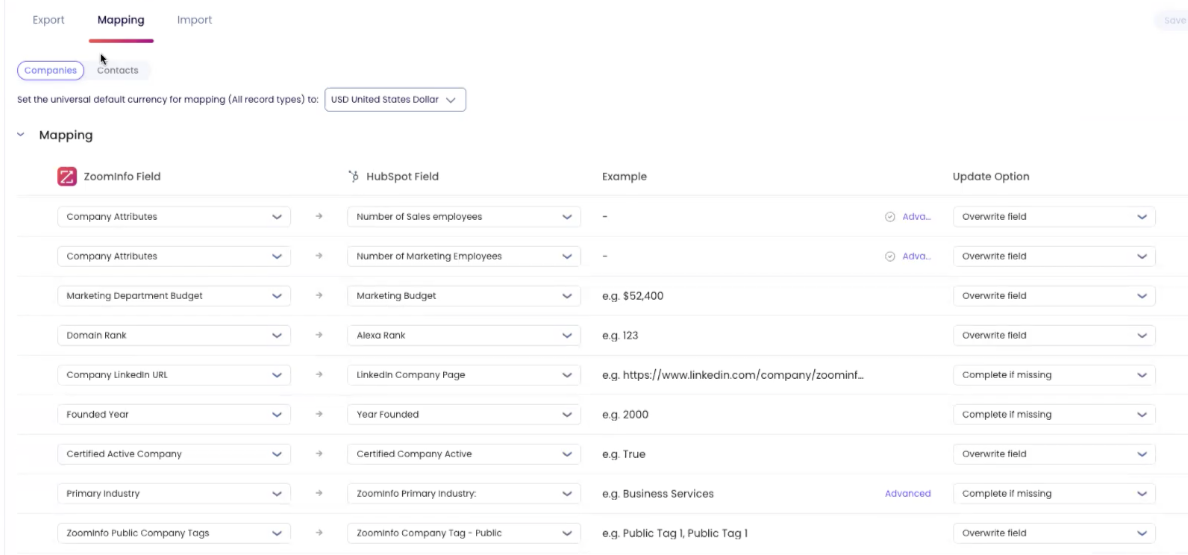Select the Mapping tab
This screenshot has width=1188, height=555.
(120, 20)
